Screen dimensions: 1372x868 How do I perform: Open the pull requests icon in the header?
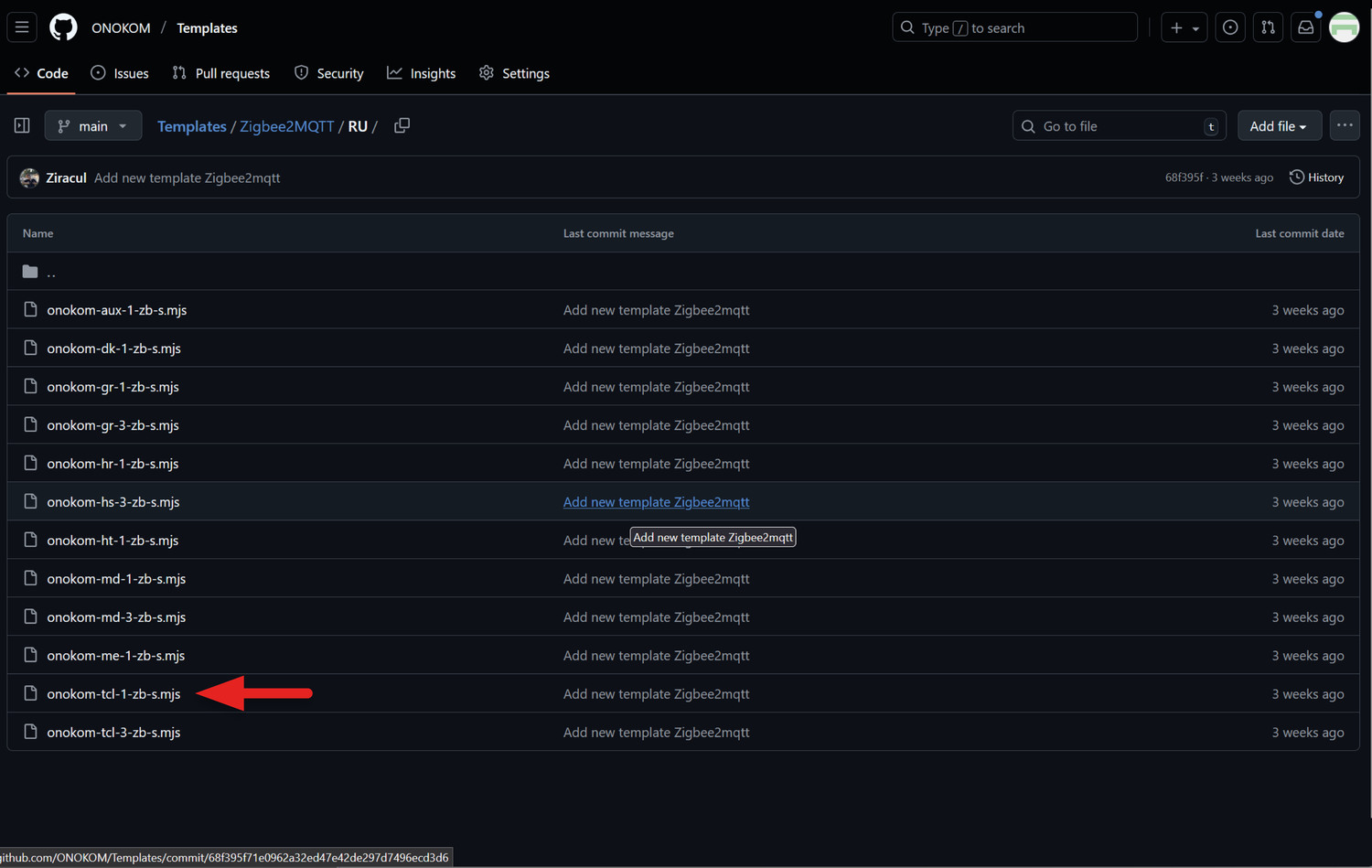[x=1268, y=27]
